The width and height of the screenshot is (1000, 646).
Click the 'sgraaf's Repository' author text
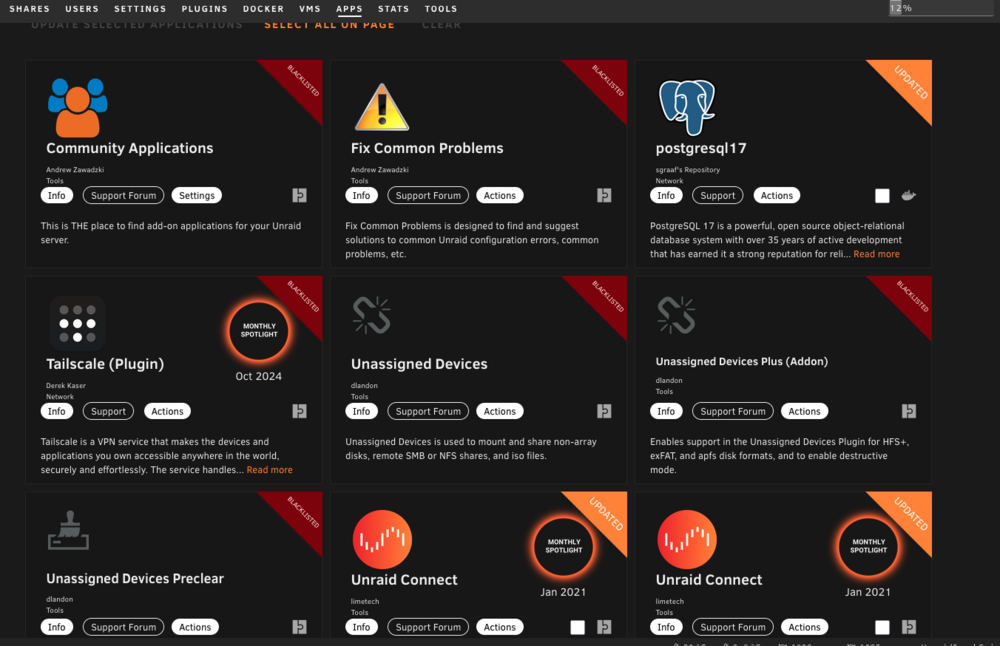pyautogui.click(x=688, y=170)
